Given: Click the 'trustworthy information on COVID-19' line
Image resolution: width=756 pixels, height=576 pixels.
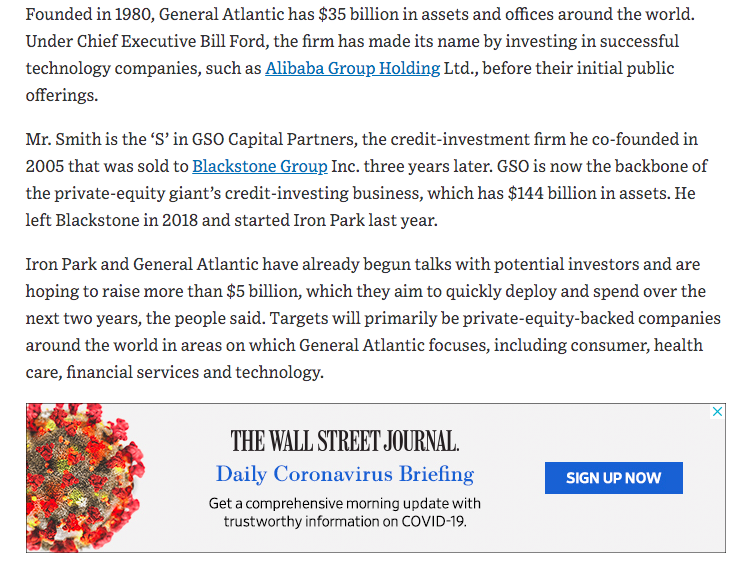Looking at the screenshot, I should [345, 522].
